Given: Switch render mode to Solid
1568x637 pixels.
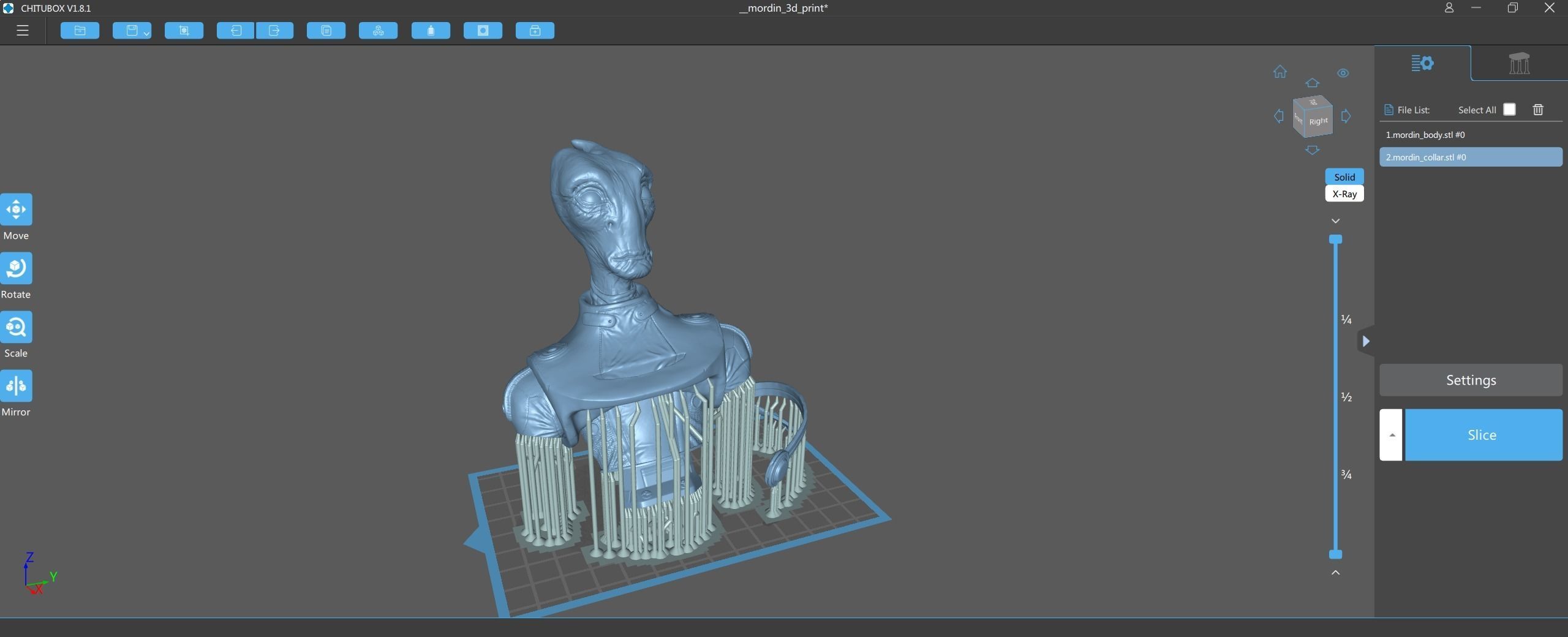Looking at the screenshot, I should pos(1344,177).
